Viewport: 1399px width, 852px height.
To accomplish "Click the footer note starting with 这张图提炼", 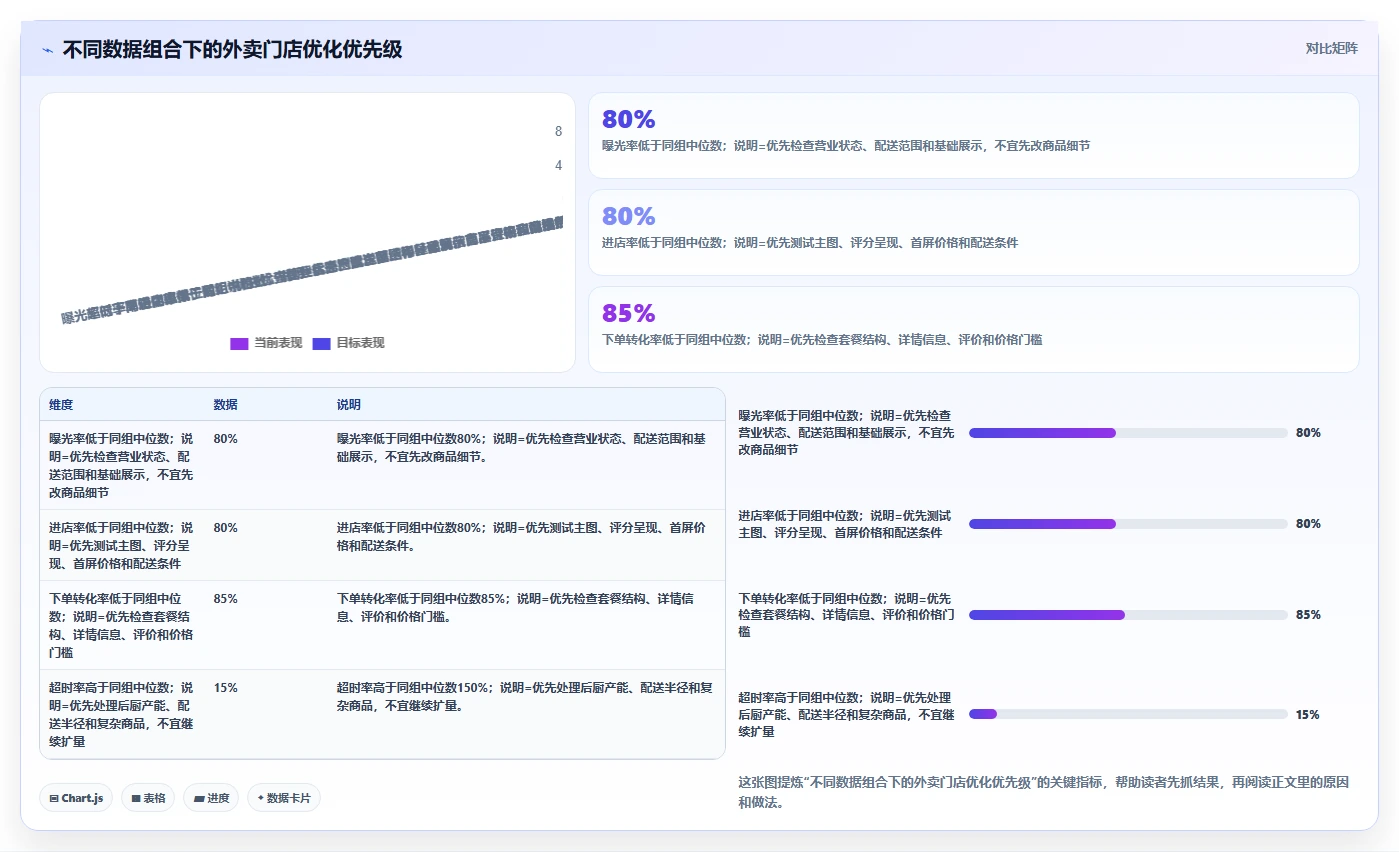I will click(1043, 792).
